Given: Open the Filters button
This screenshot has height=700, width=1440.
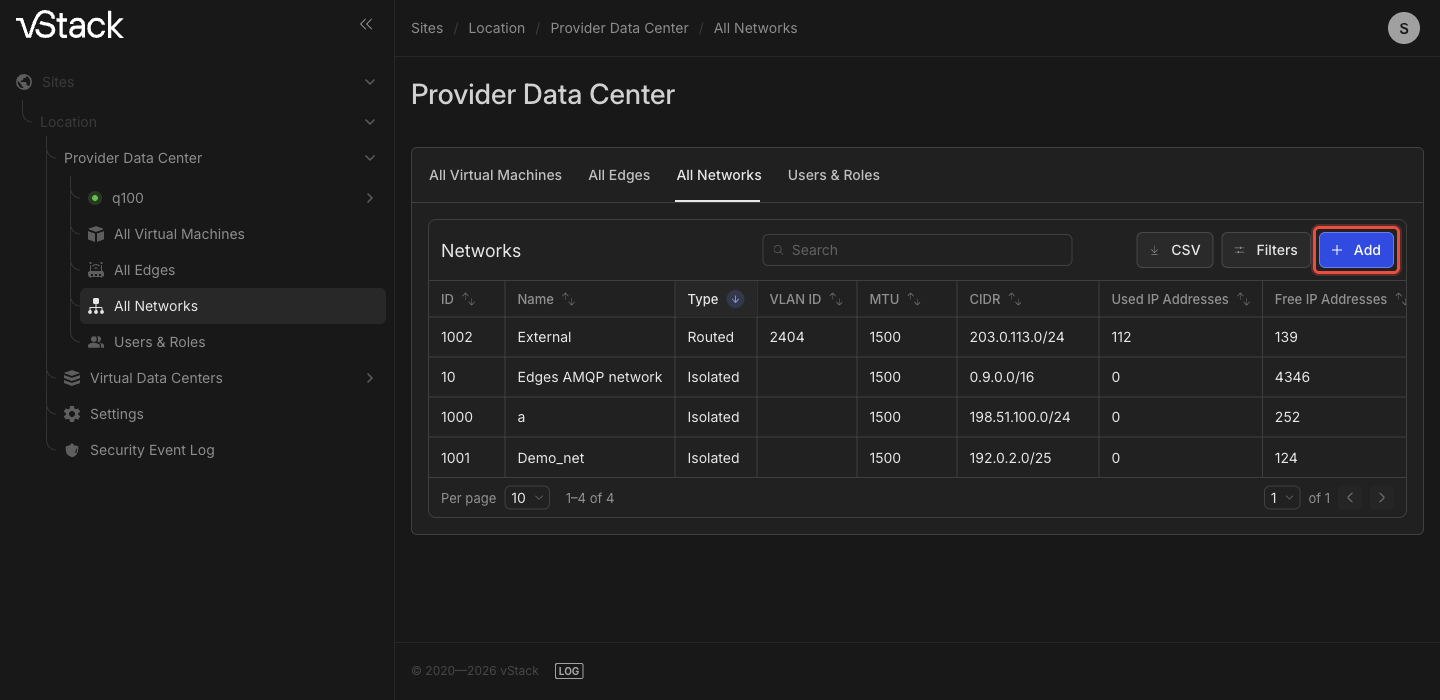Looking at the screenshot, I should click(x=1266, y=250).
